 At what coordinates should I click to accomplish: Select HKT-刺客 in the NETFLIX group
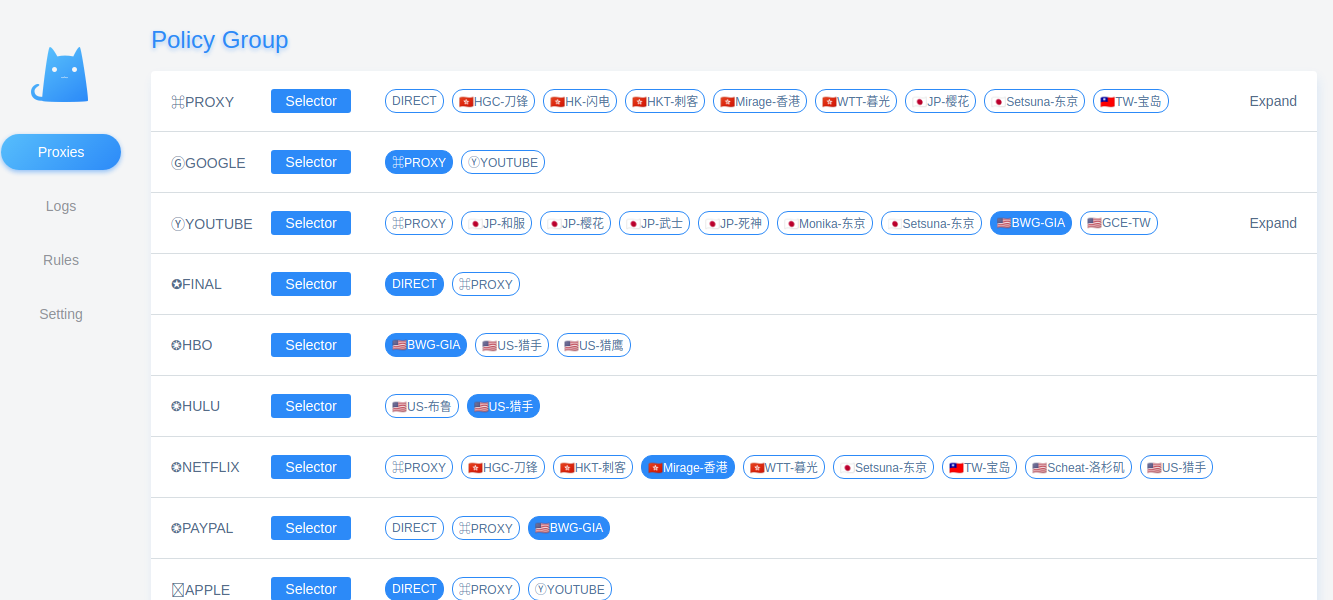[593, 467]
